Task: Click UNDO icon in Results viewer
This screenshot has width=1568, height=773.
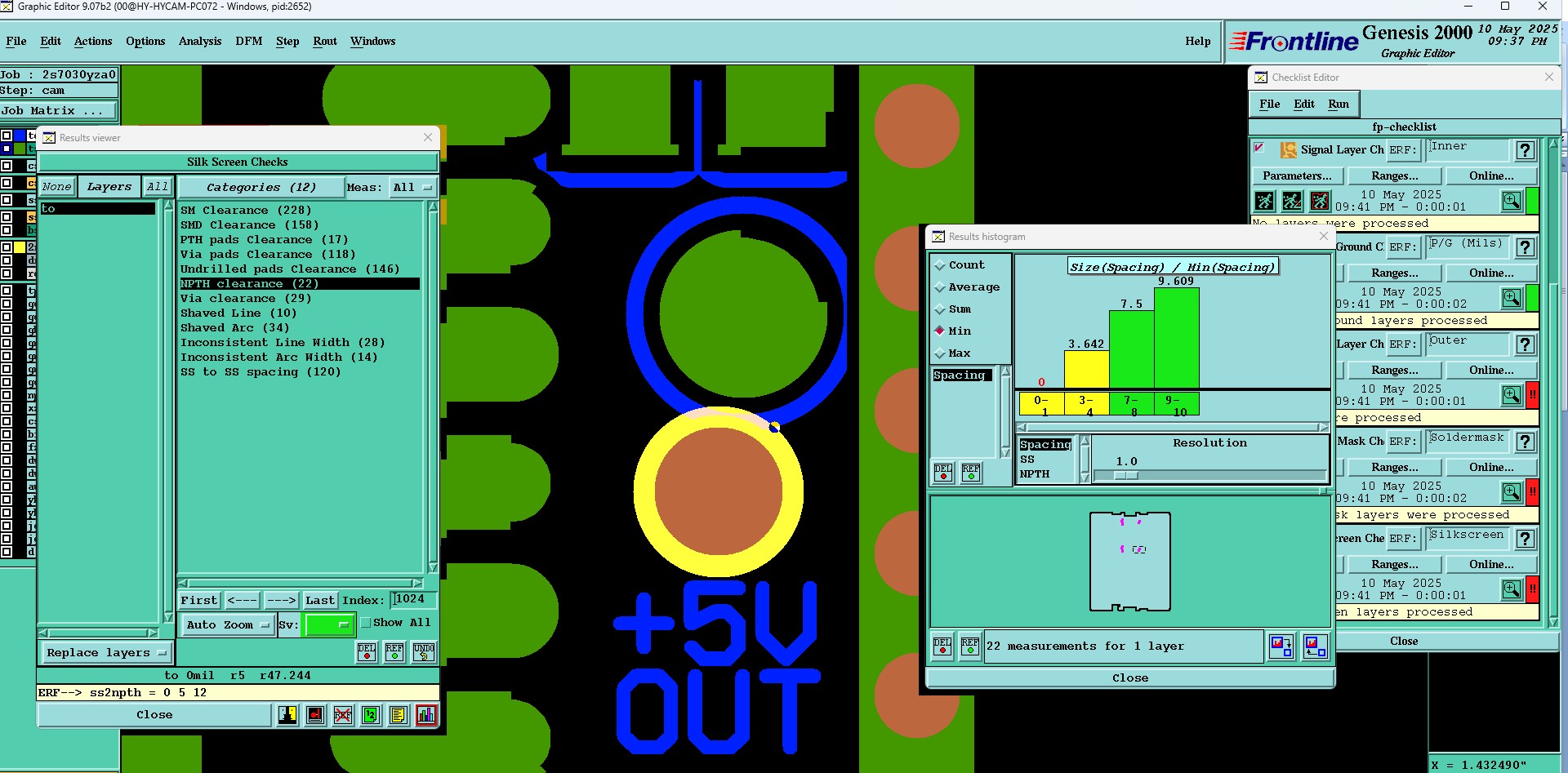Action: pyautogui.click(x=423, y=651)
